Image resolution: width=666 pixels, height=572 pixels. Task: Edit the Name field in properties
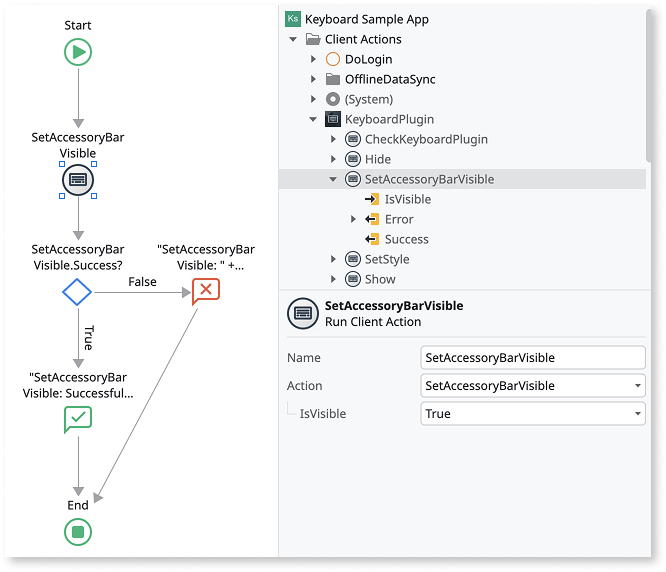[x=533, y=358]
